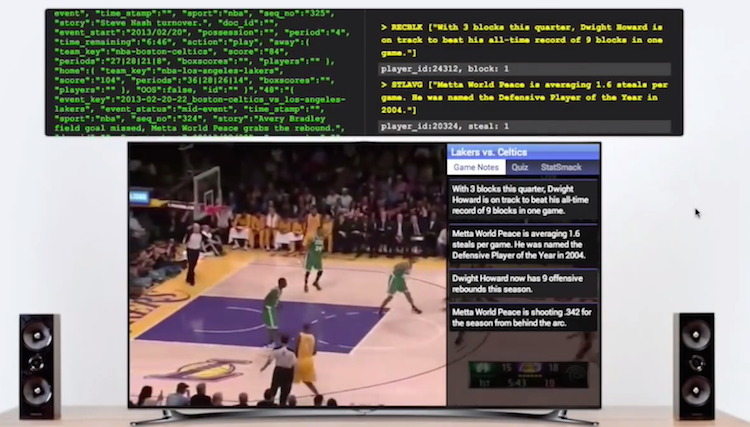The height and width of the screenshot is (427, 750).
Task: Select the Dwight Howard offensive rebounds note
Action: coord(523,284)
